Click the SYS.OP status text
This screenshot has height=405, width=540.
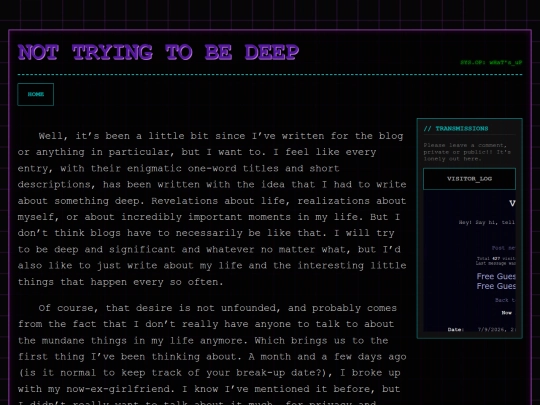point(491,62)
